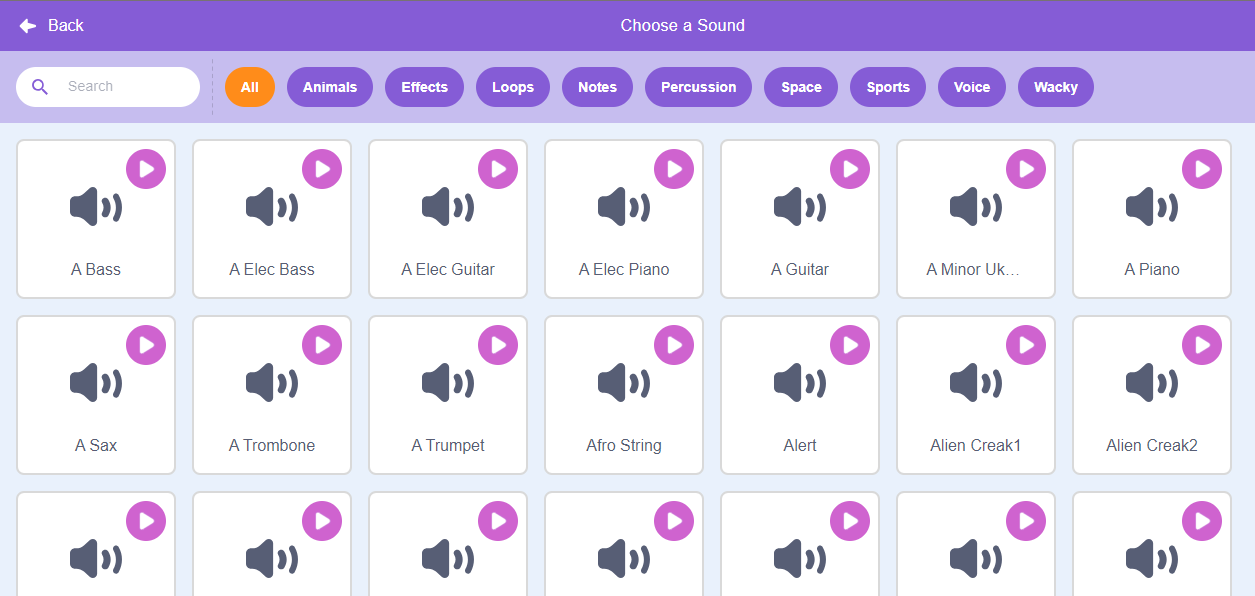Switch to the Loops category

513,87
